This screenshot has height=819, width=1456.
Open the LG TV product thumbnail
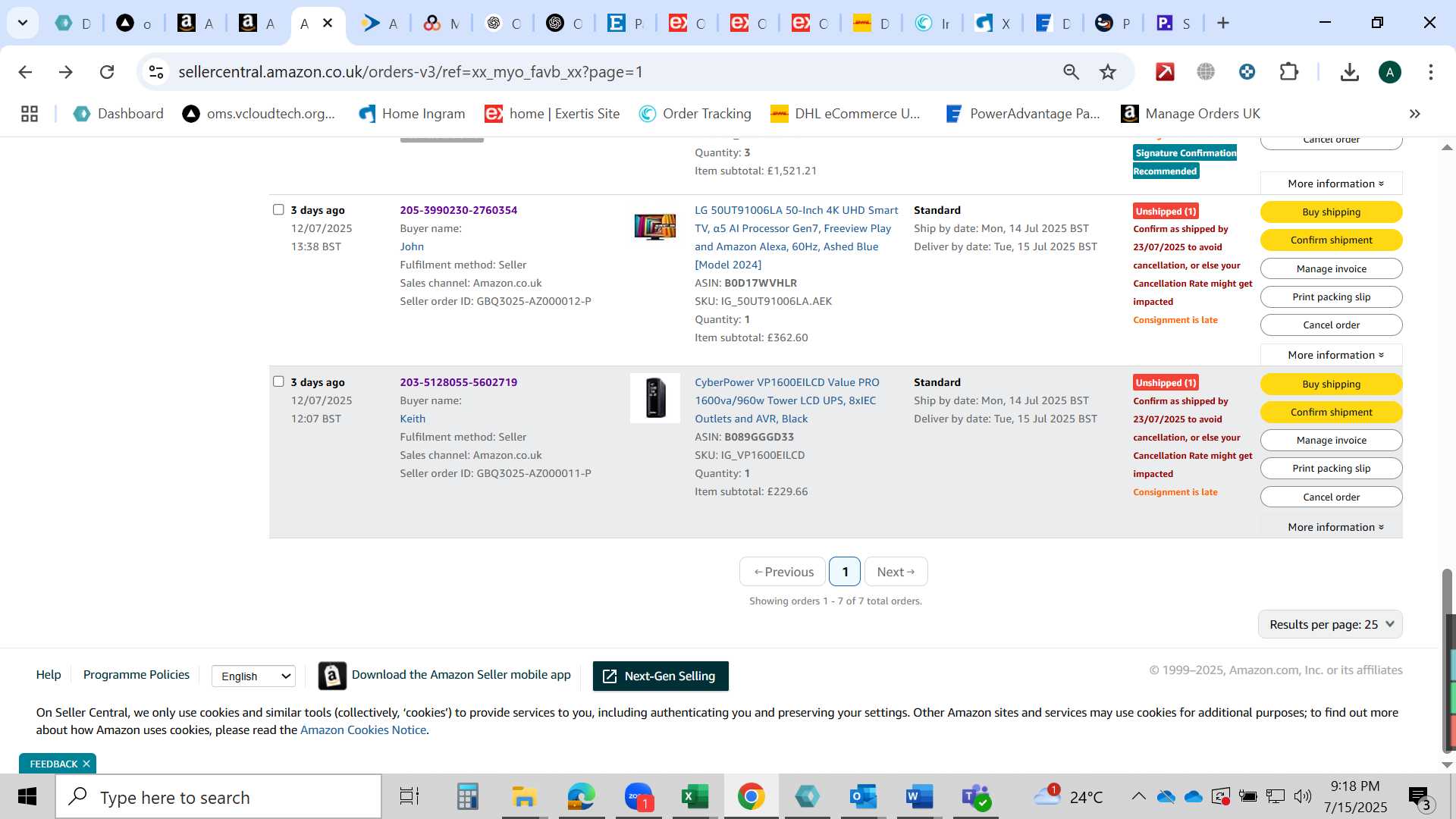coord(655,227)
